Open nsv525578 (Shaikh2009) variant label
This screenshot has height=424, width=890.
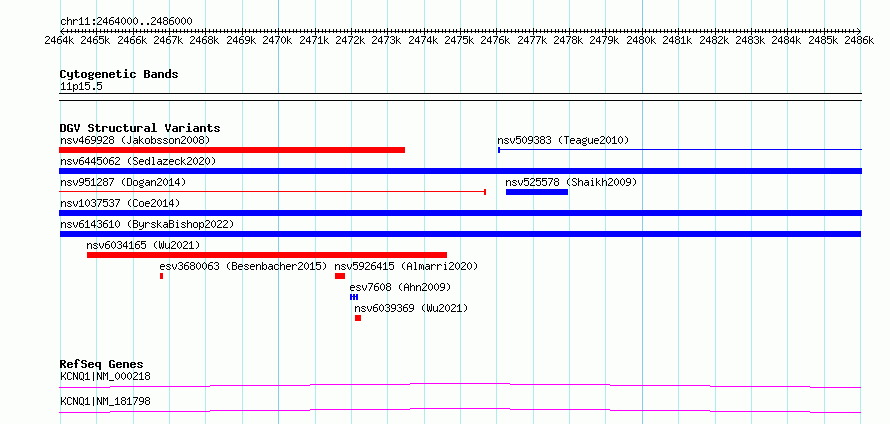coord(571,182)
